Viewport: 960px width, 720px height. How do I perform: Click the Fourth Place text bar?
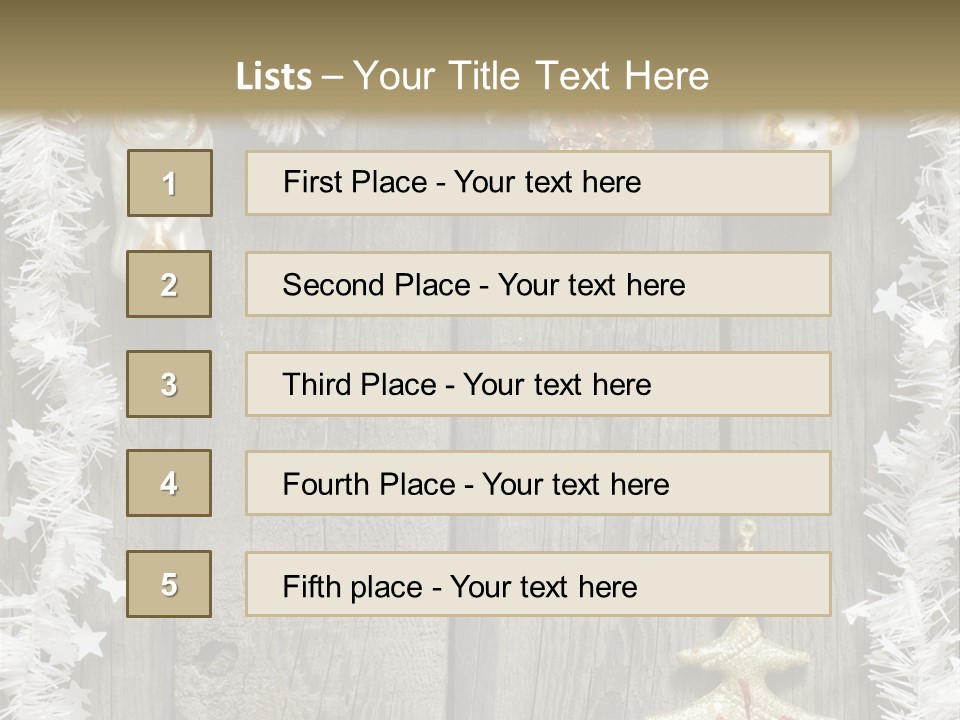click(x=538, y=483)
